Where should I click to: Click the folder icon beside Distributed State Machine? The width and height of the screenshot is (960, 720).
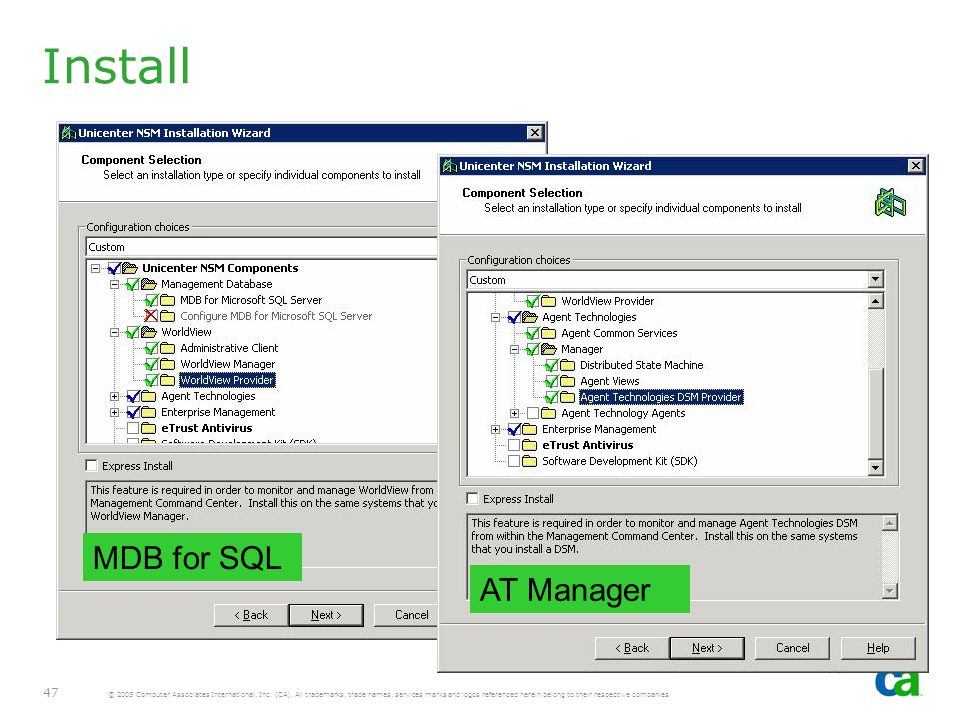(x=568, y=366)
